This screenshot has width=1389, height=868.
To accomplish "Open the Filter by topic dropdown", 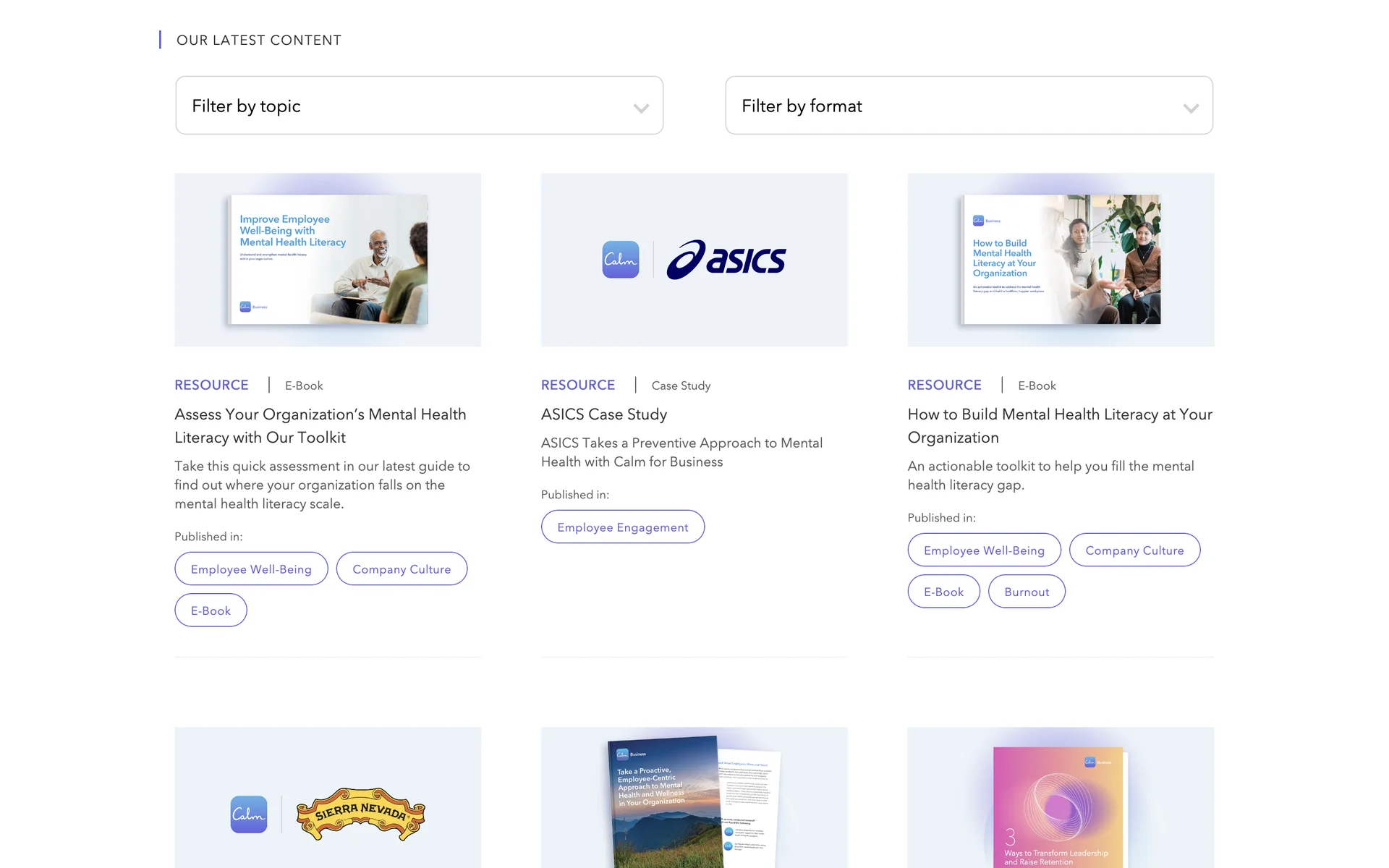I will (x=419, y=106).
